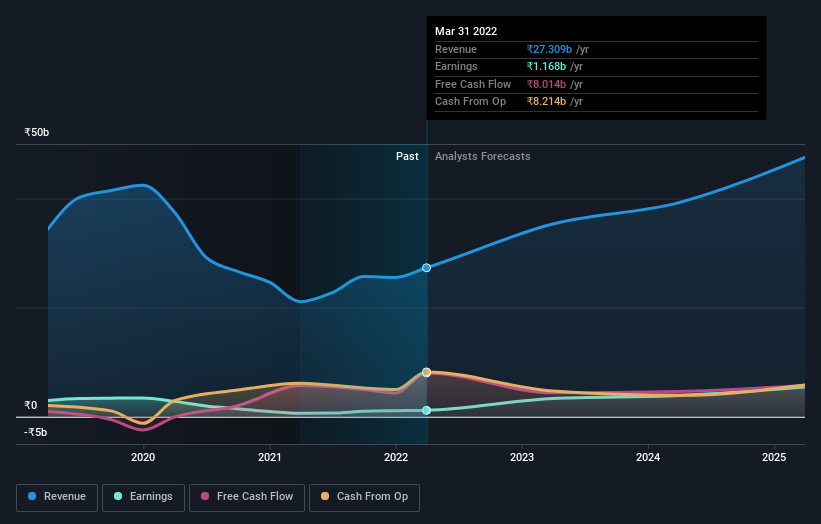Click the ₹1.168b earnings value in tooltip
The image size is (821, 524).
pyautogui.click(x=546, y=66)
